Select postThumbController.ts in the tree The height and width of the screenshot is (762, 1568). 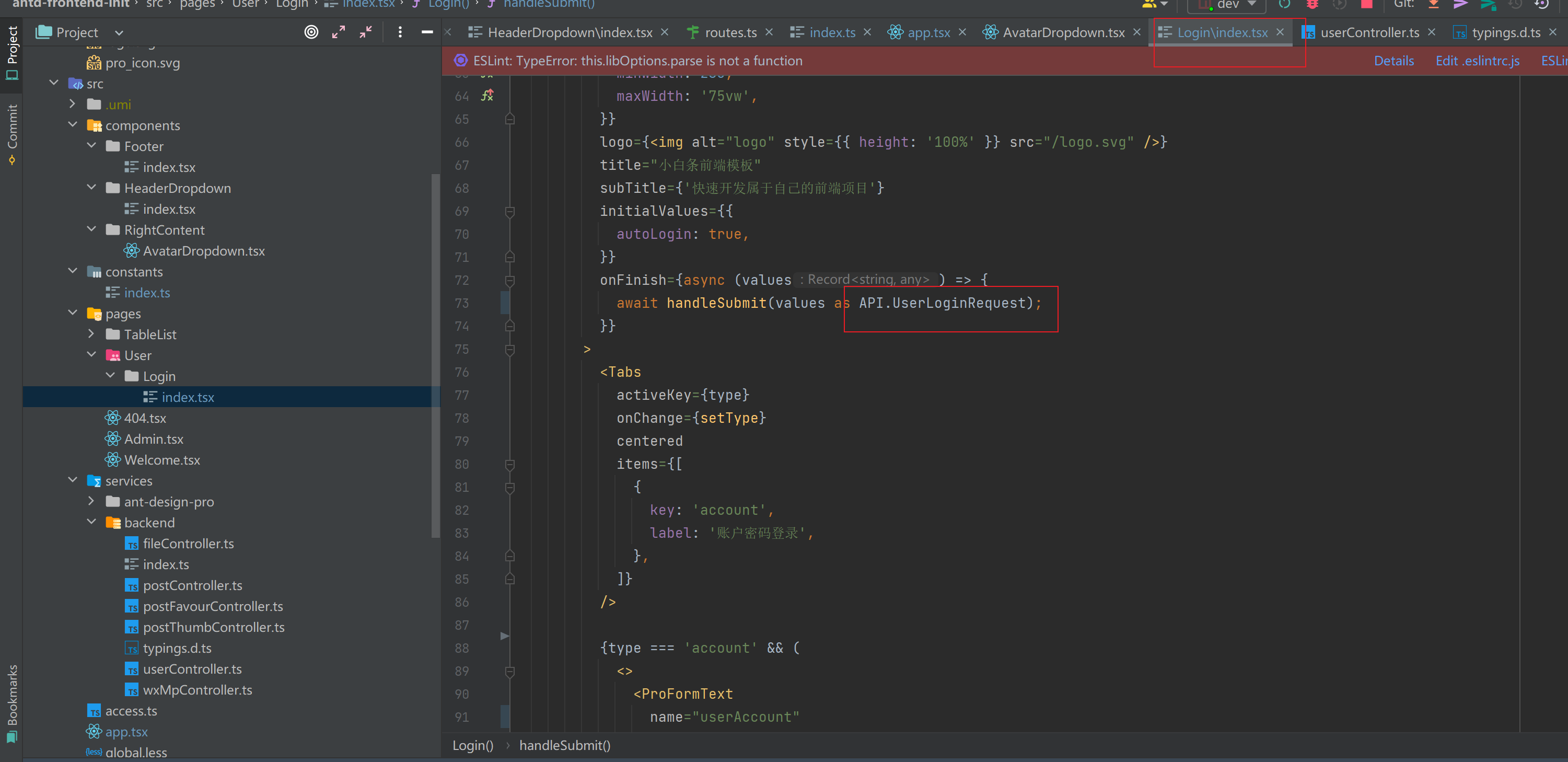point(214,627)
